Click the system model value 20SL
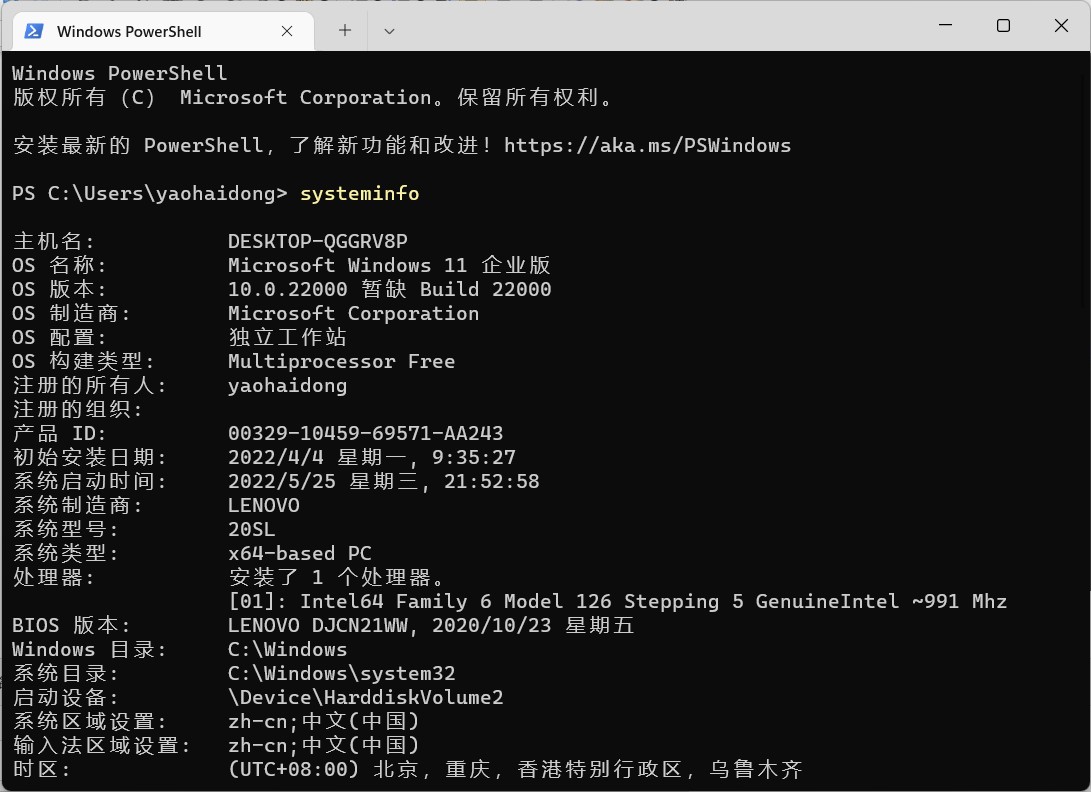The height and width of the screenshot is (792, 1091). [x=251, y=530]
